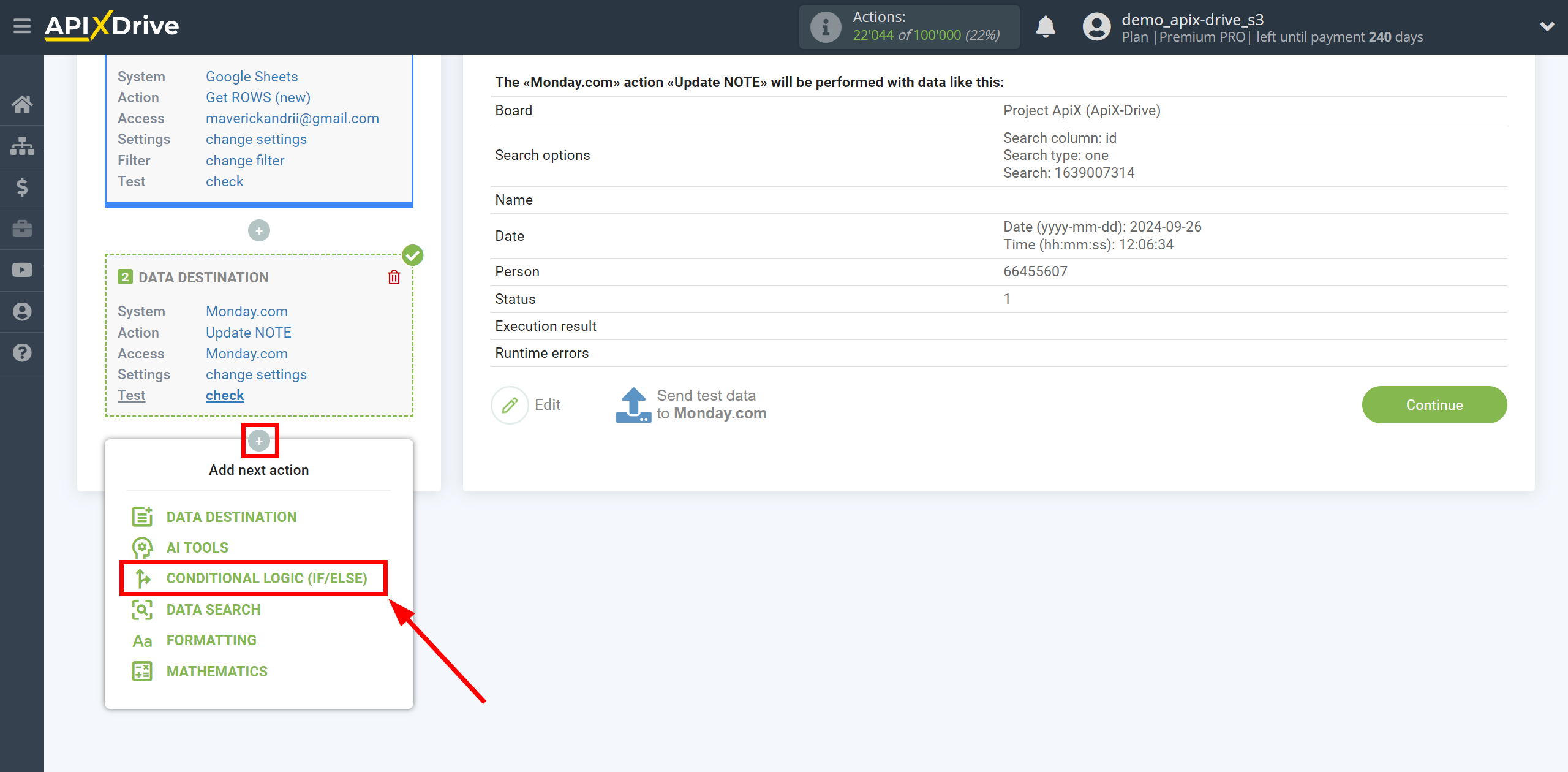Open notifications bell
This screenshot has width=1568, height=772.
1046,27
